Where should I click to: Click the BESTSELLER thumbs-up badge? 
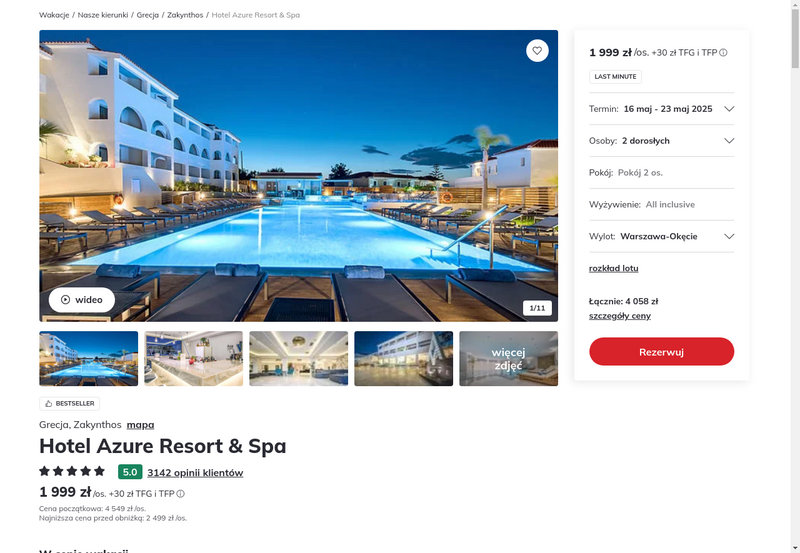tap(69, 404)
